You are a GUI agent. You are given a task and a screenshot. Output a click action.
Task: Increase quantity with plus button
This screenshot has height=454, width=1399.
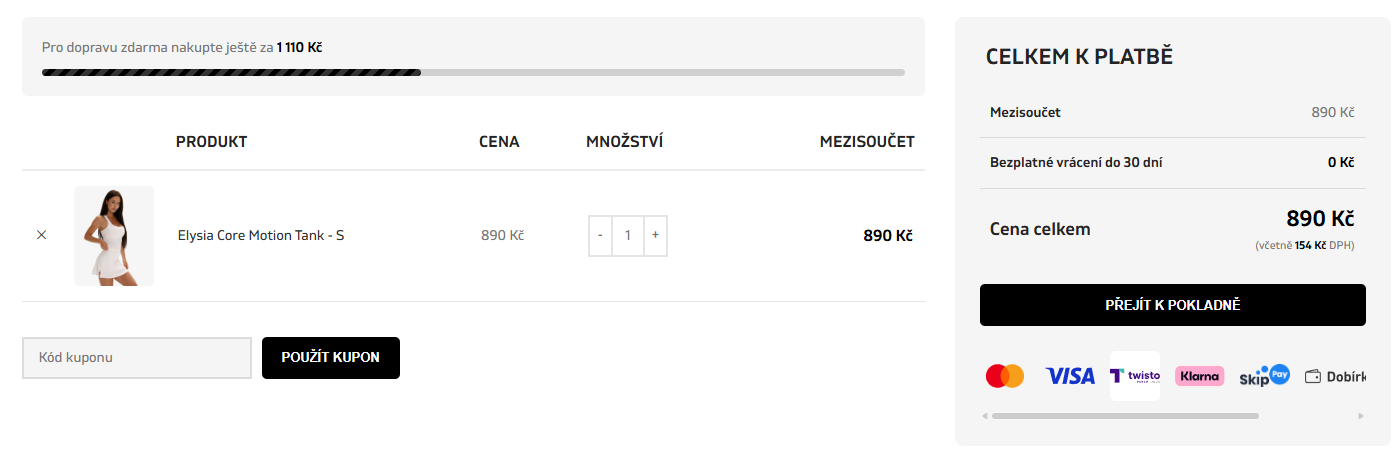655,236
